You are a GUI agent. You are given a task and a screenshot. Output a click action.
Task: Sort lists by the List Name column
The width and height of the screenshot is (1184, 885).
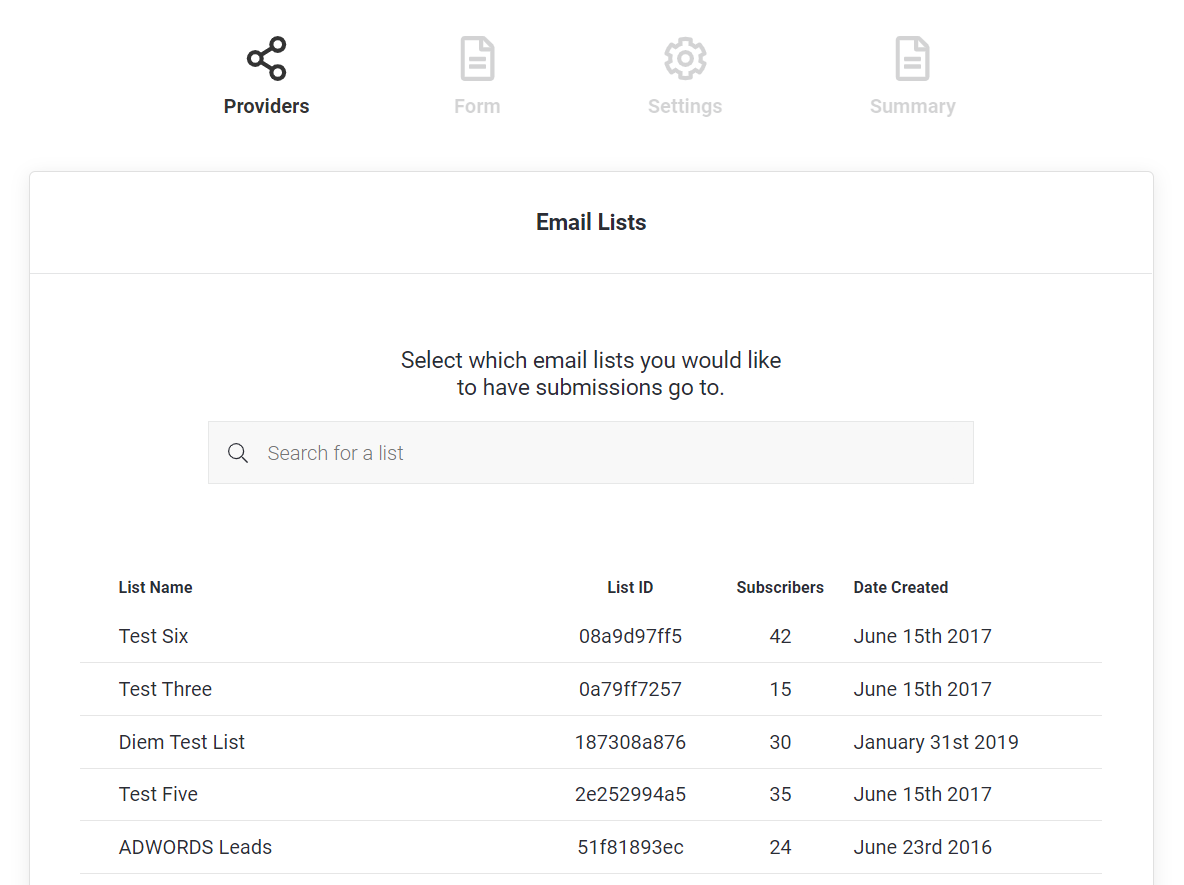(155, 587)
